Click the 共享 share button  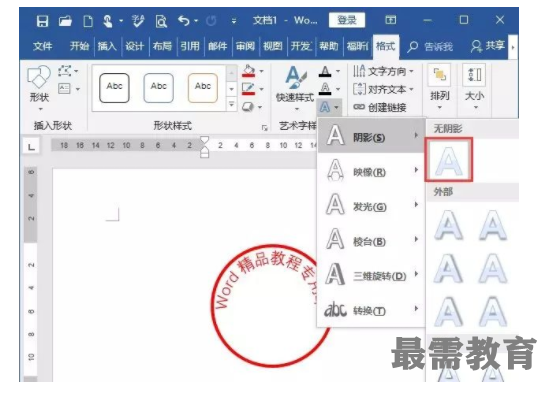pyautogui.click(x=488, y=46)
